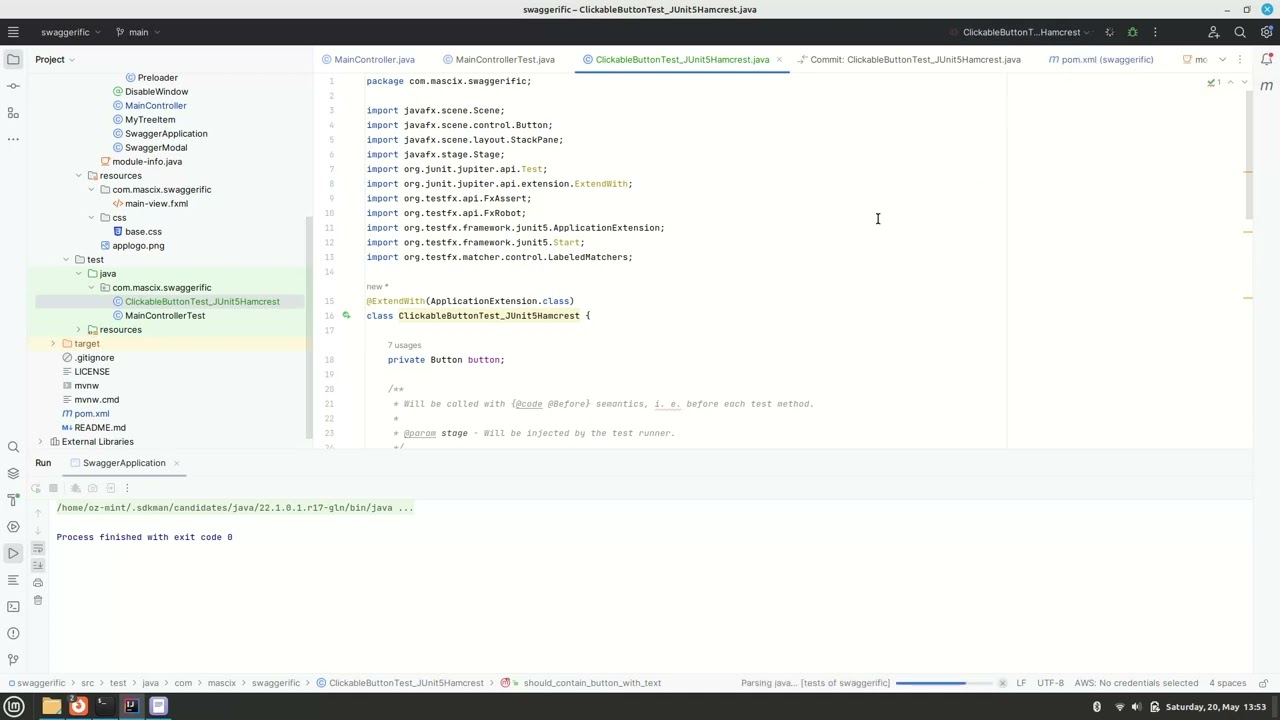The height and width of the screenshot is (720, 1280).
Task: Expand the target folder
Action: click(53, 344)
